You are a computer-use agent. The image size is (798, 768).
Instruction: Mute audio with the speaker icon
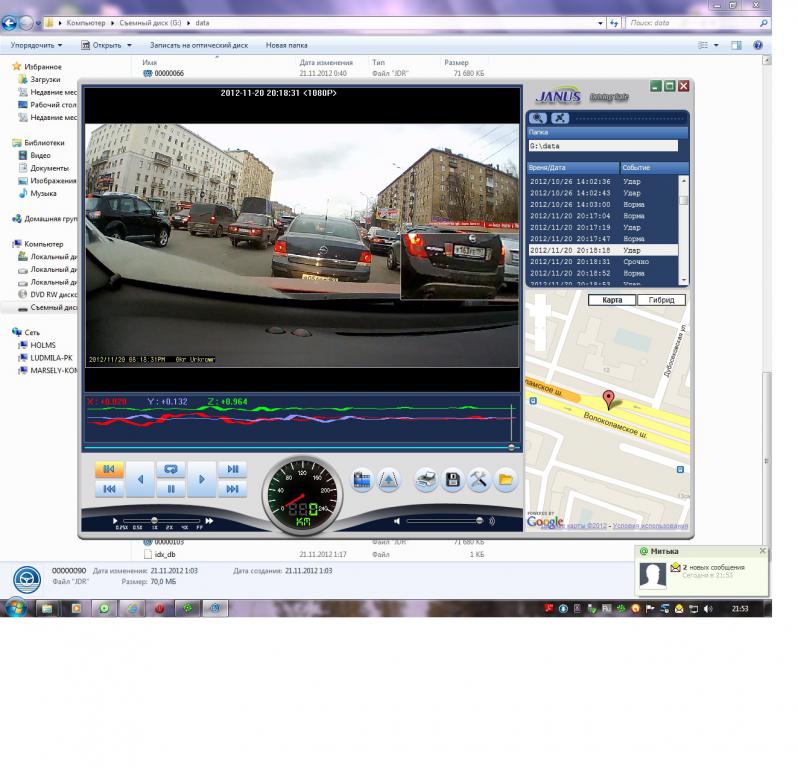[x=397, y=521]
